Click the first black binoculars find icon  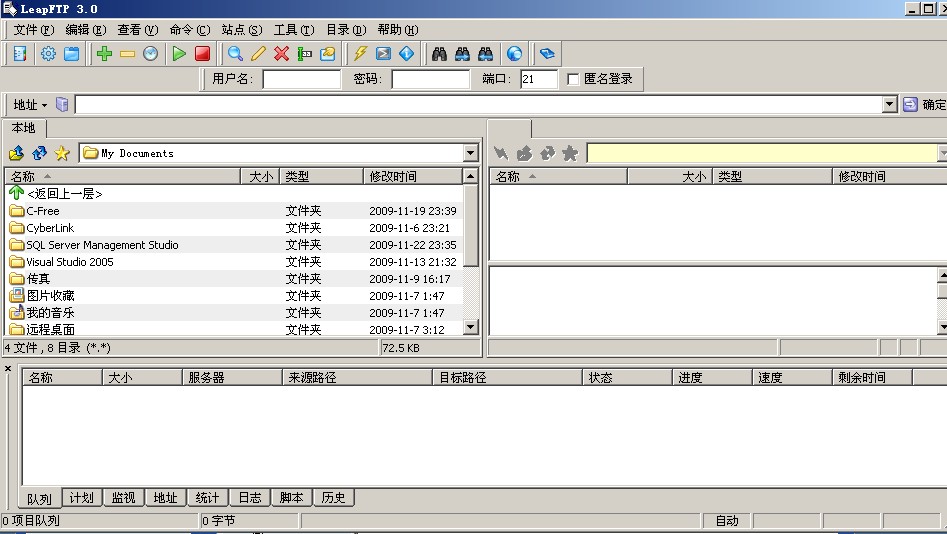pyautogui.click(x=439, y=54)
